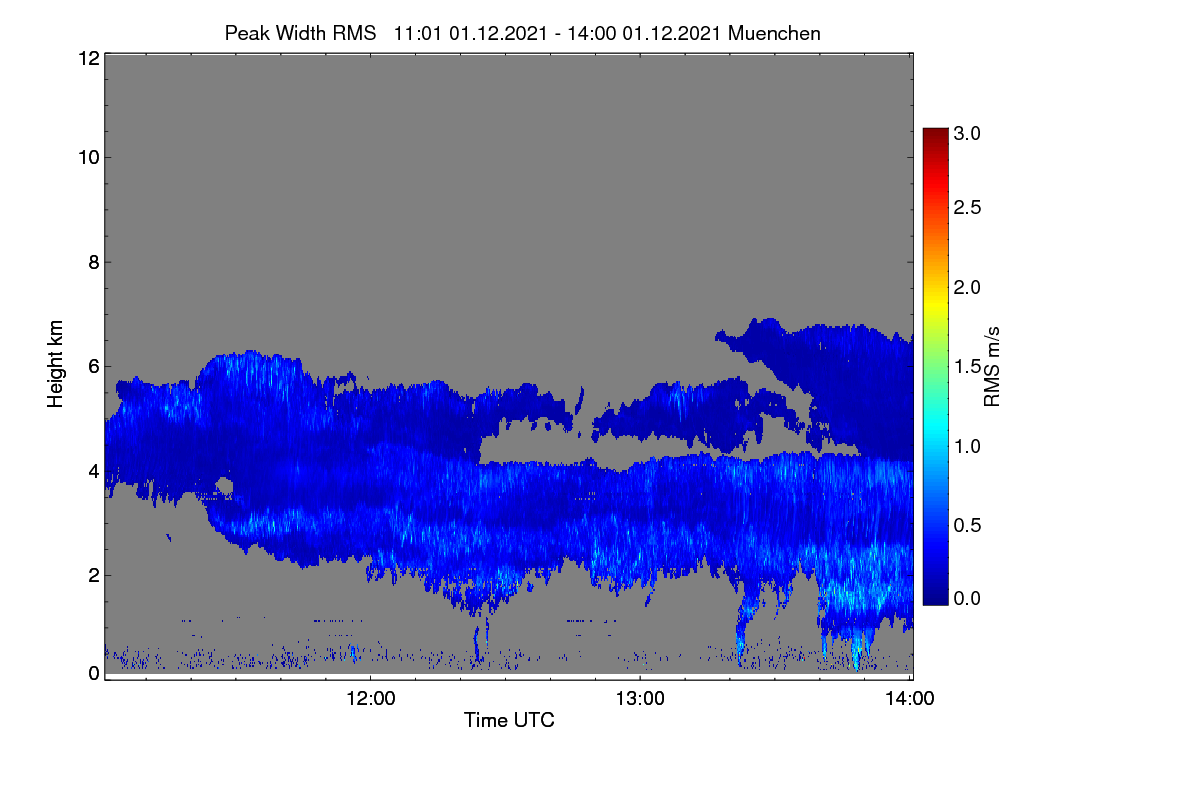Click the 6 km height tick label
The image size is (1200, 800).
[92, 366]
